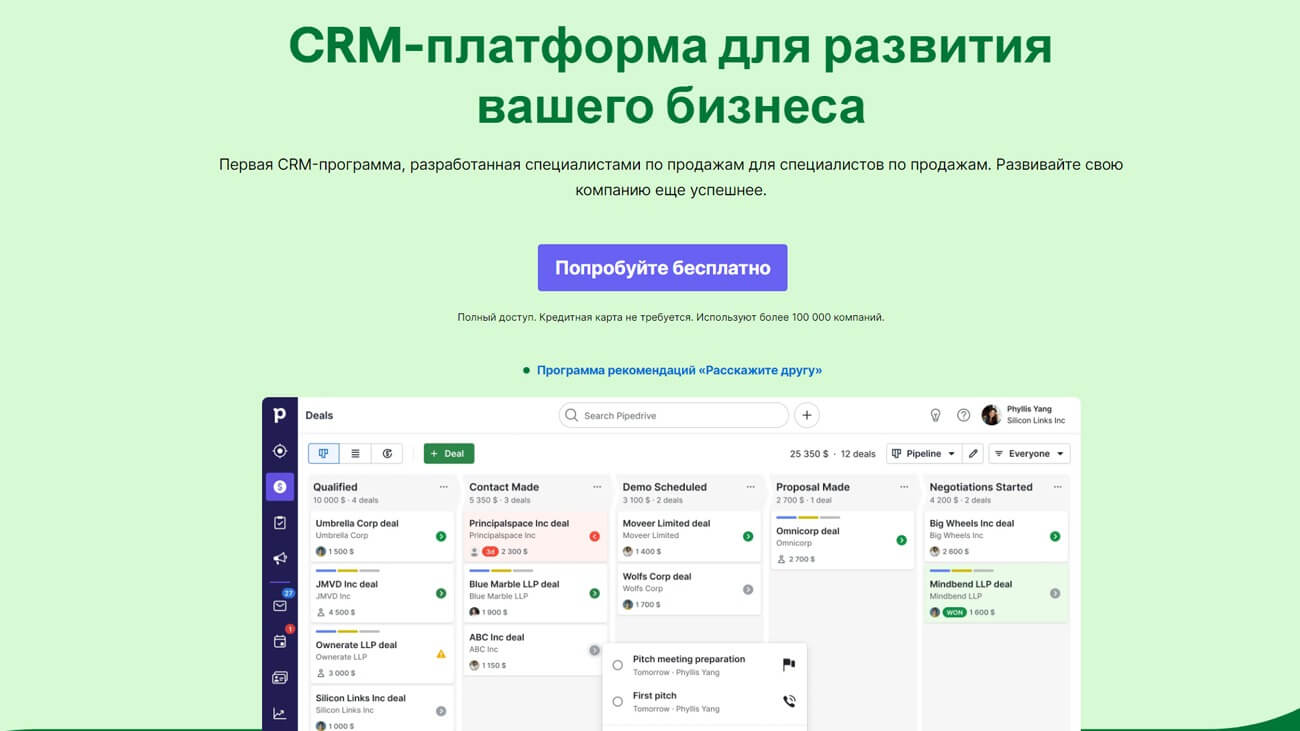This screenshot has height=731, width=1300.
Task: Click the green + Deal button
Action: coord(448,454)
